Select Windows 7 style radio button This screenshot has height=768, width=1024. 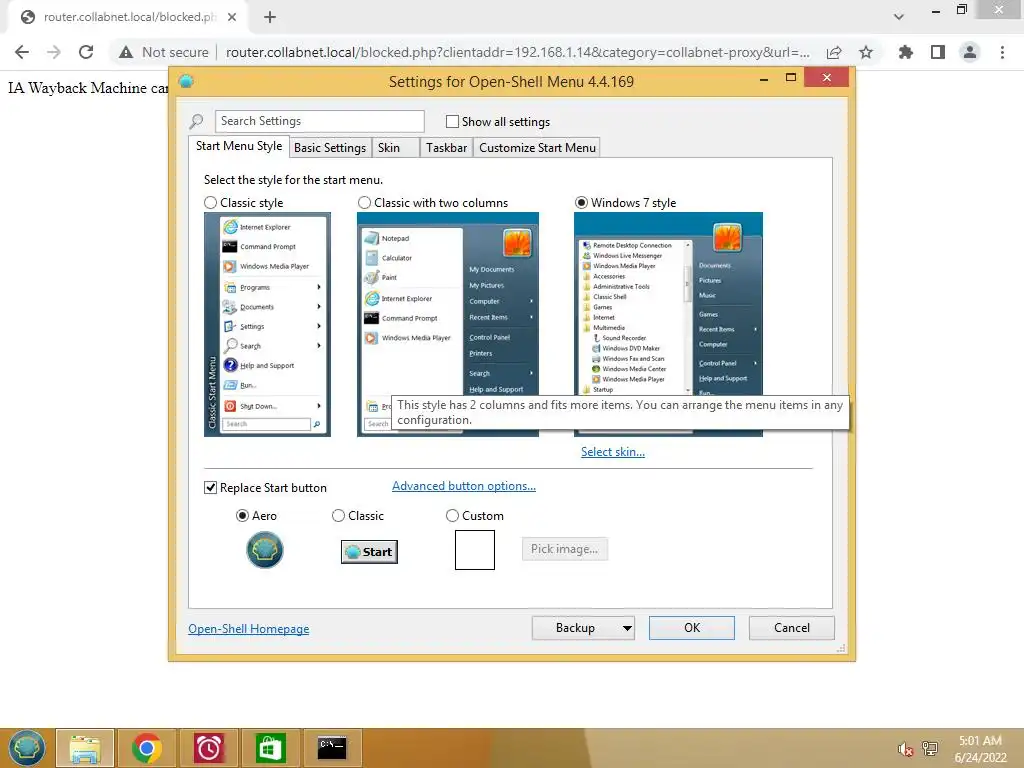(x=581, y=202)
